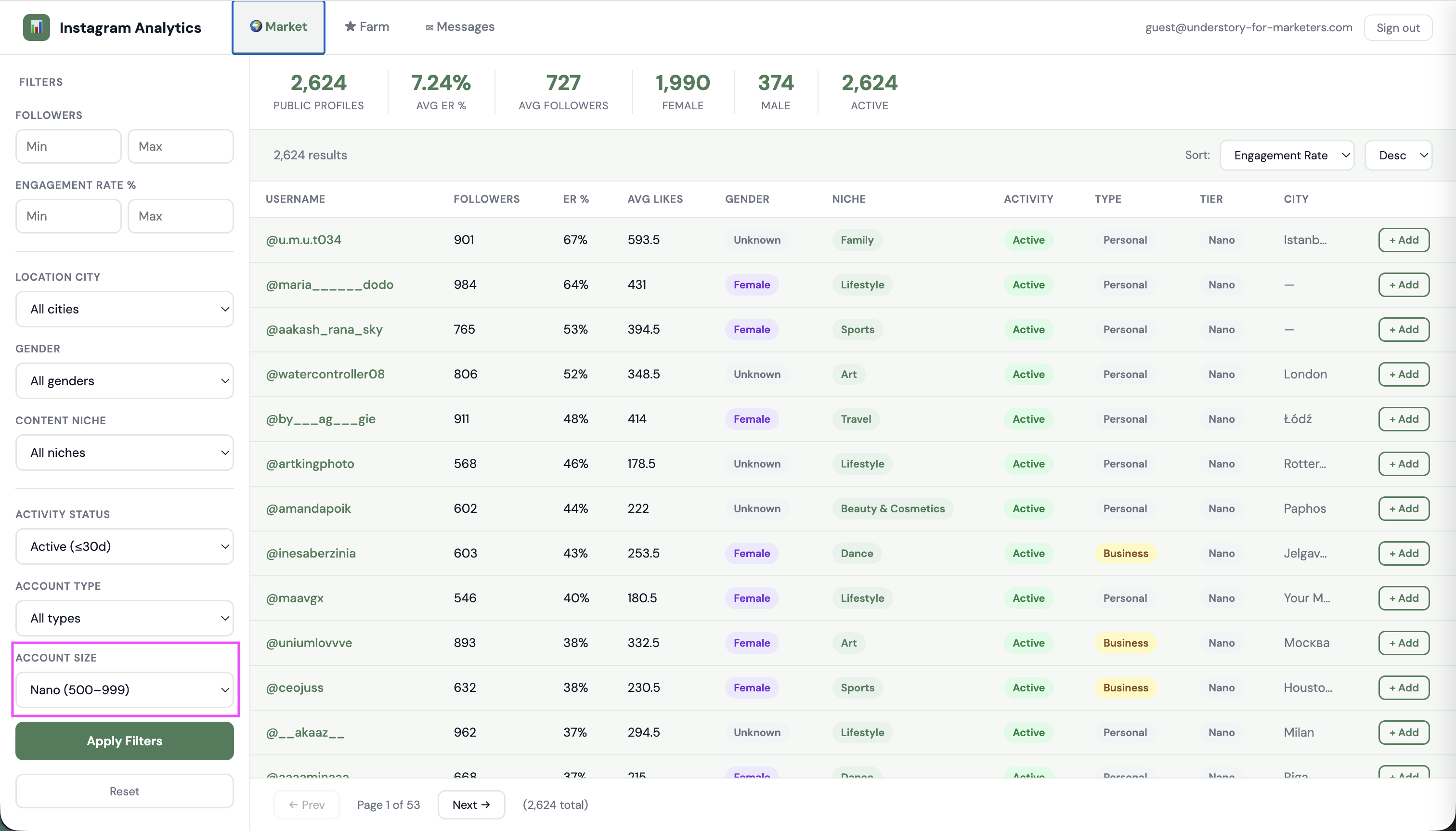Open the activity status Active dropdown
Screen dimensions: 1456x831
point(124,546)
